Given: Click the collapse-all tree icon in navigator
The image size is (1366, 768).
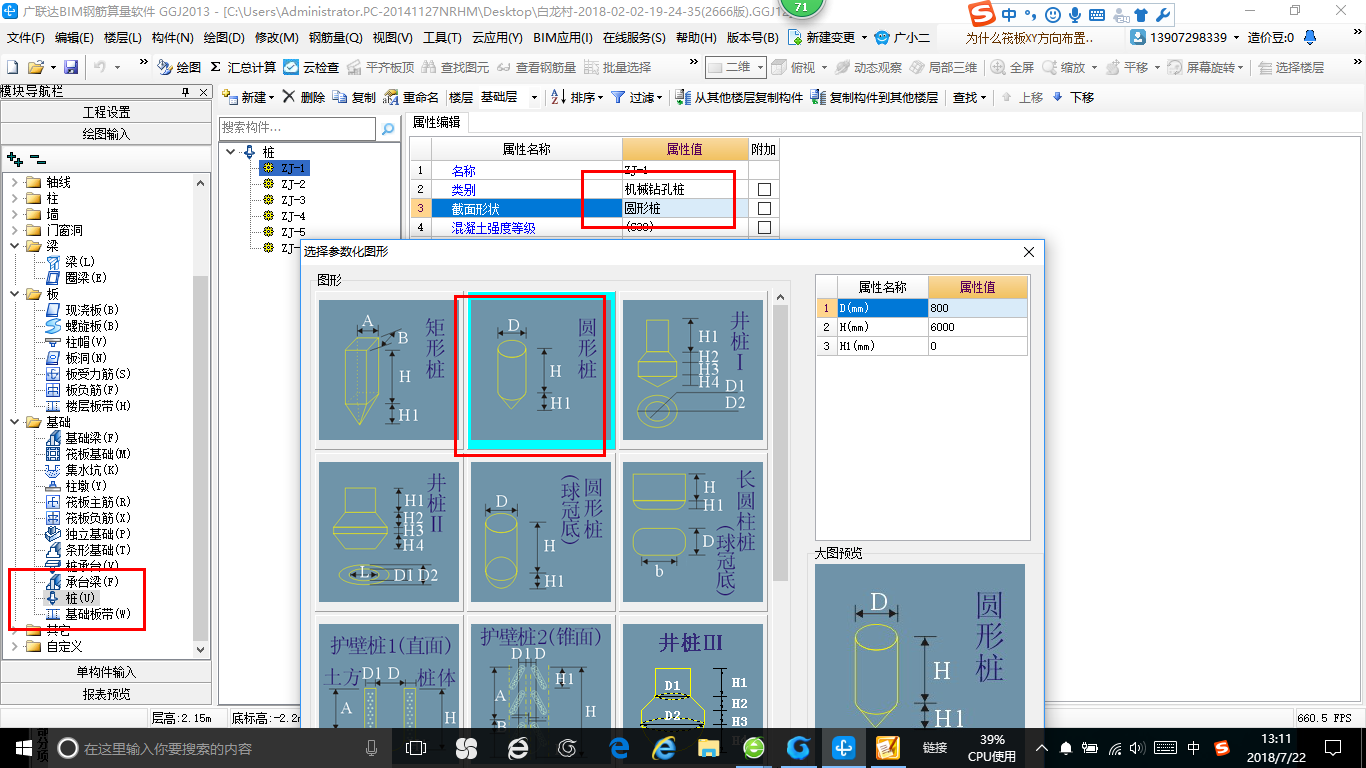Looking at the screenshot, I should [x=38, y=159].
